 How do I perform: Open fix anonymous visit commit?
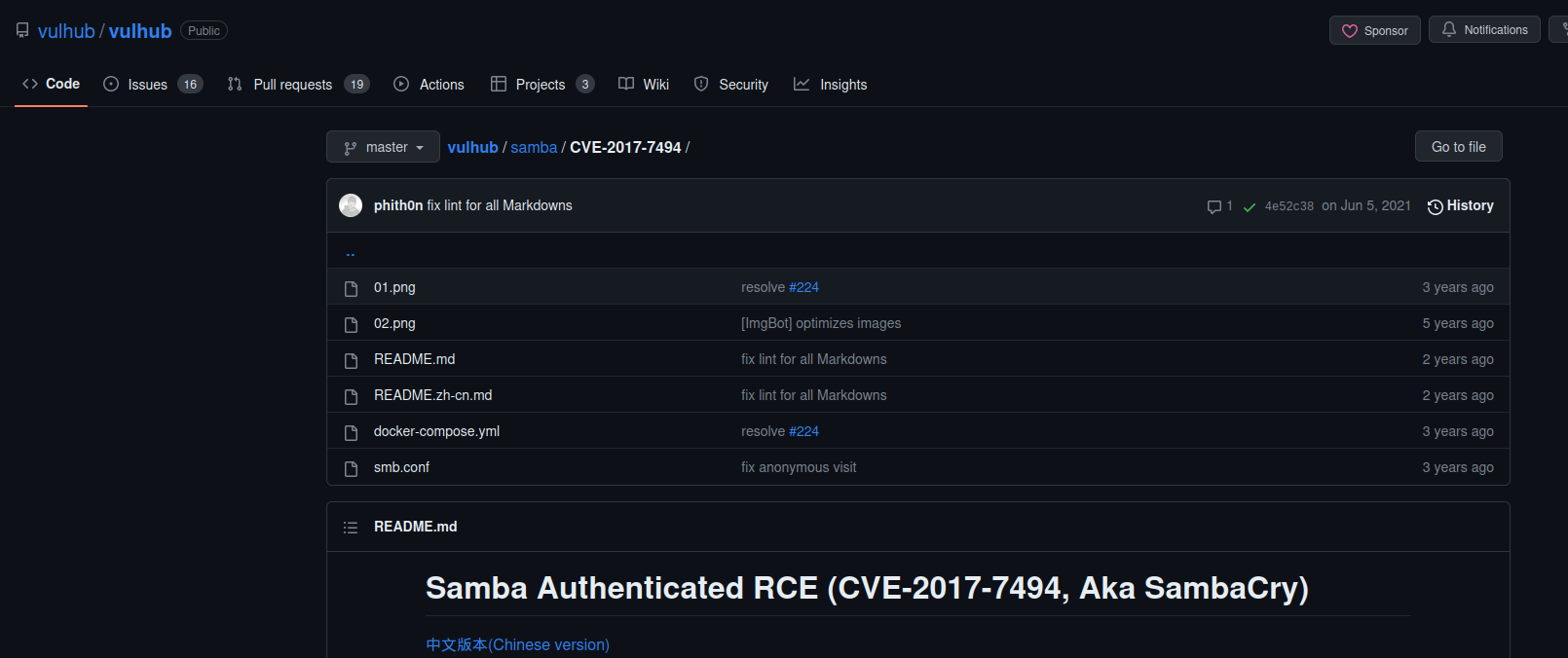tap(799, 467)
